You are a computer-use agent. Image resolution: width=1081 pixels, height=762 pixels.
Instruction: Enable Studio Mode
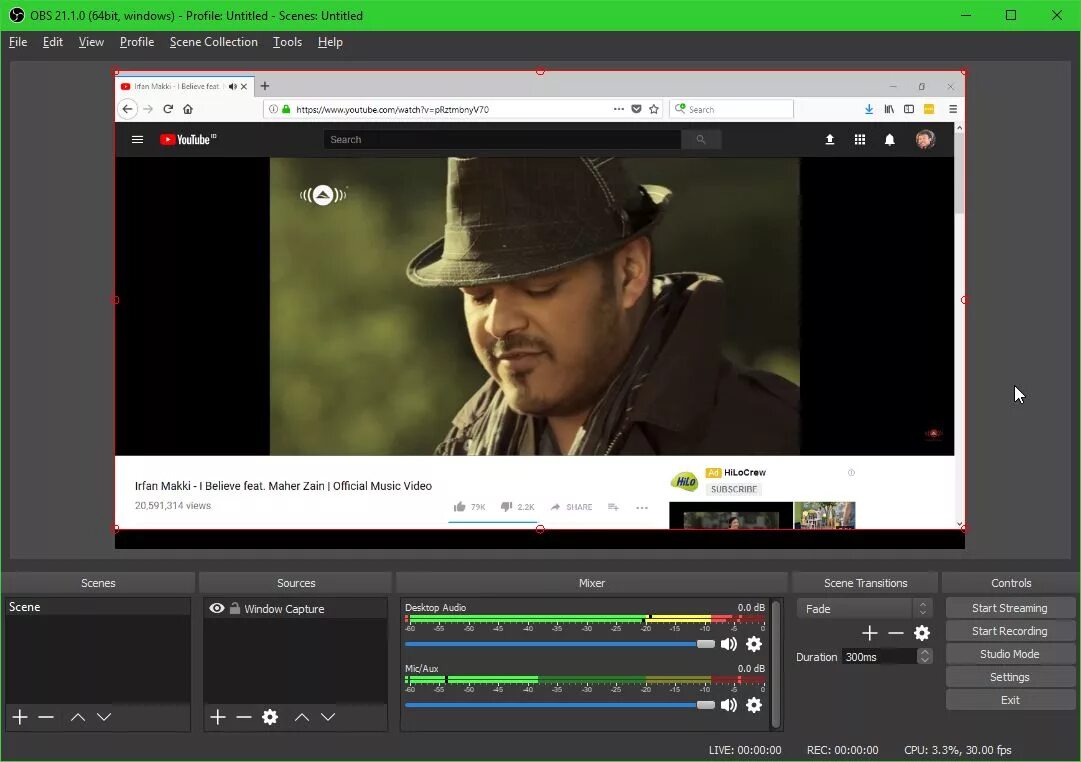pyautogui.click(x=1009, y=654)
